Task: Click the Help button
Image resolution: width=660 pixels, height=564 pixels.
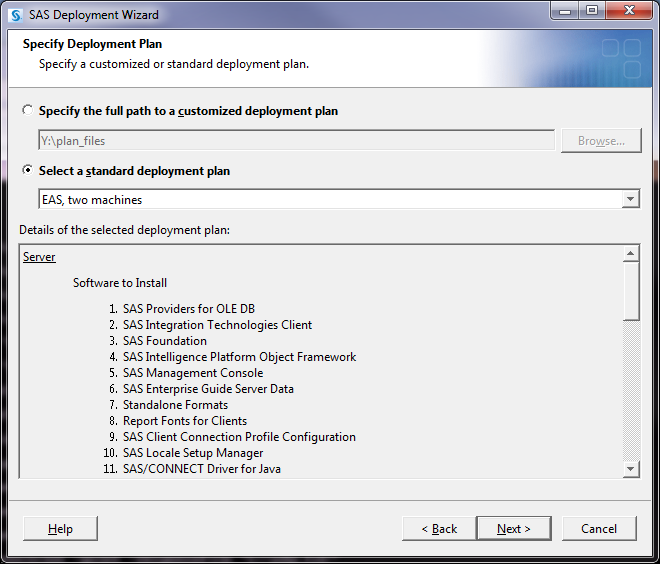Action: click(60, 529)
